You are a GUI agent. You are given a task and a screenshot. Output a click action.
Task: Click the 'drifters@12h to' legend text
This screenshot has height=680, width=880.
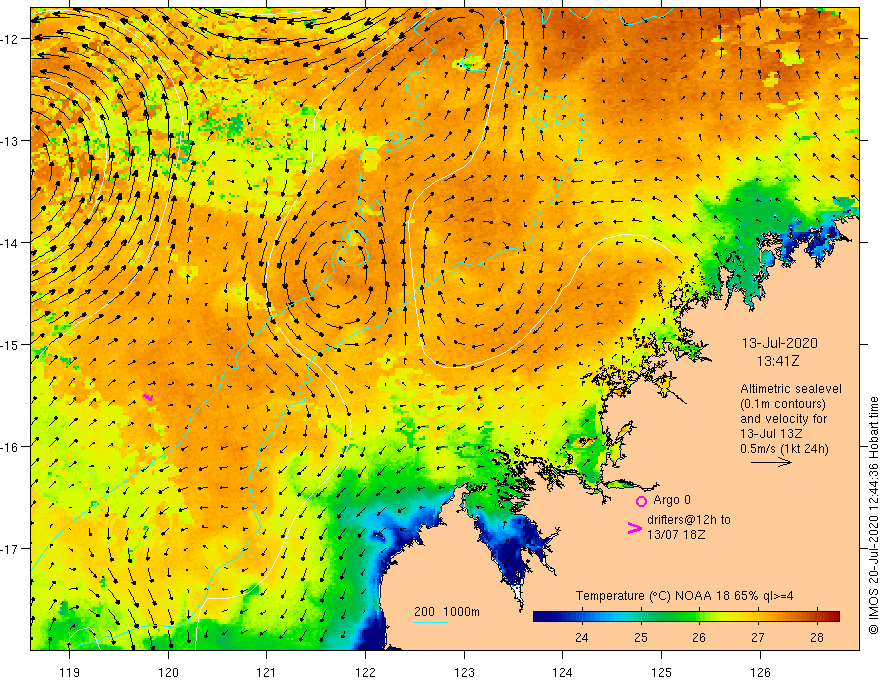(689, 520)
